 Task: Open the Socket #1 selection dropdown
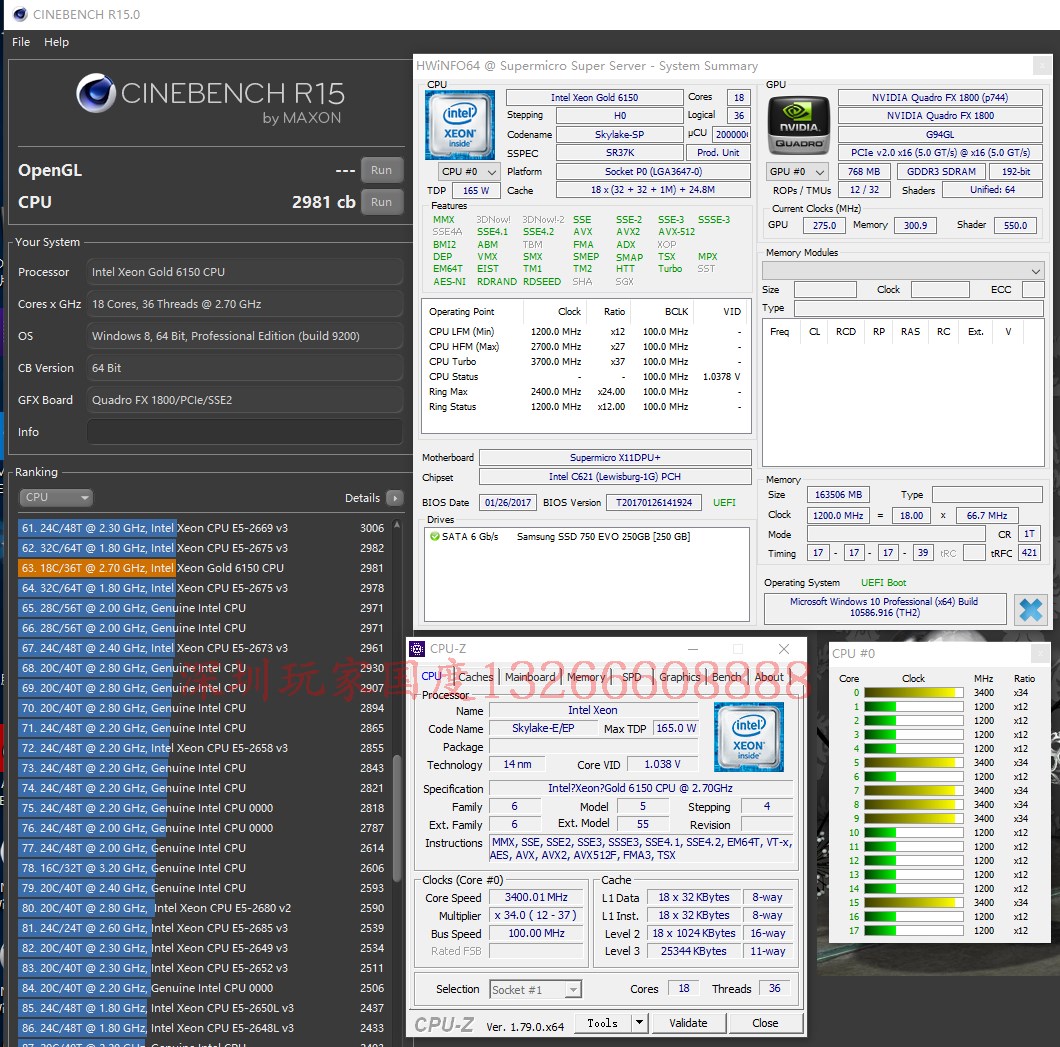(535, 990)
